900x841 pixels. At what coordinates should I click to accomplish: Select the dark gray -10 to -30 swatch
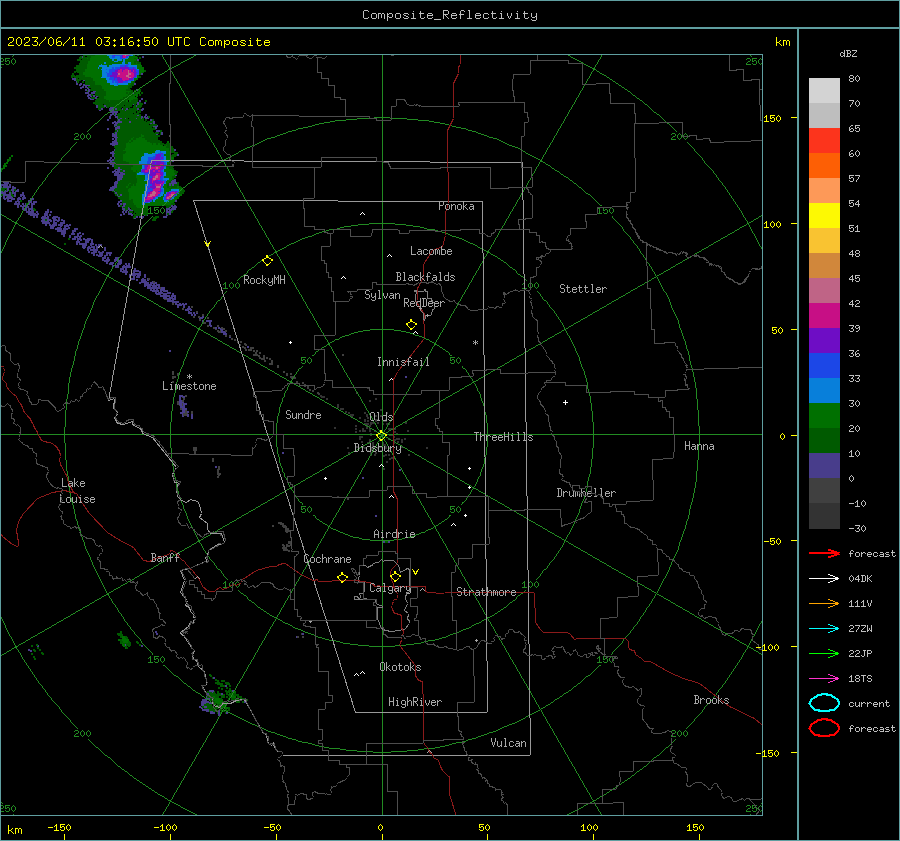(x=824, y=516)
